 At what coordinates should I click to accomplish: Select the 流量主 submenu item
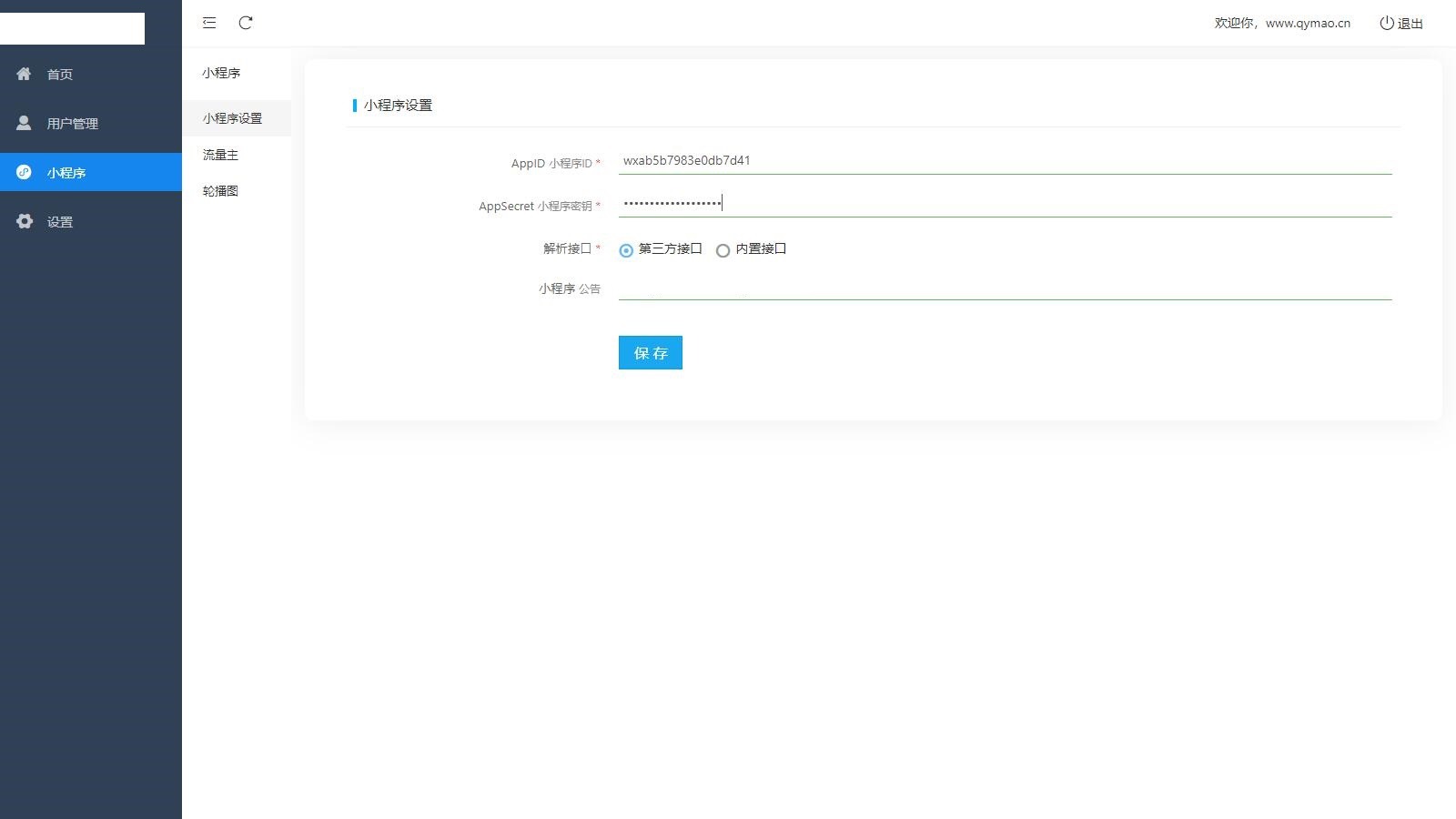(x=237, y=155)
